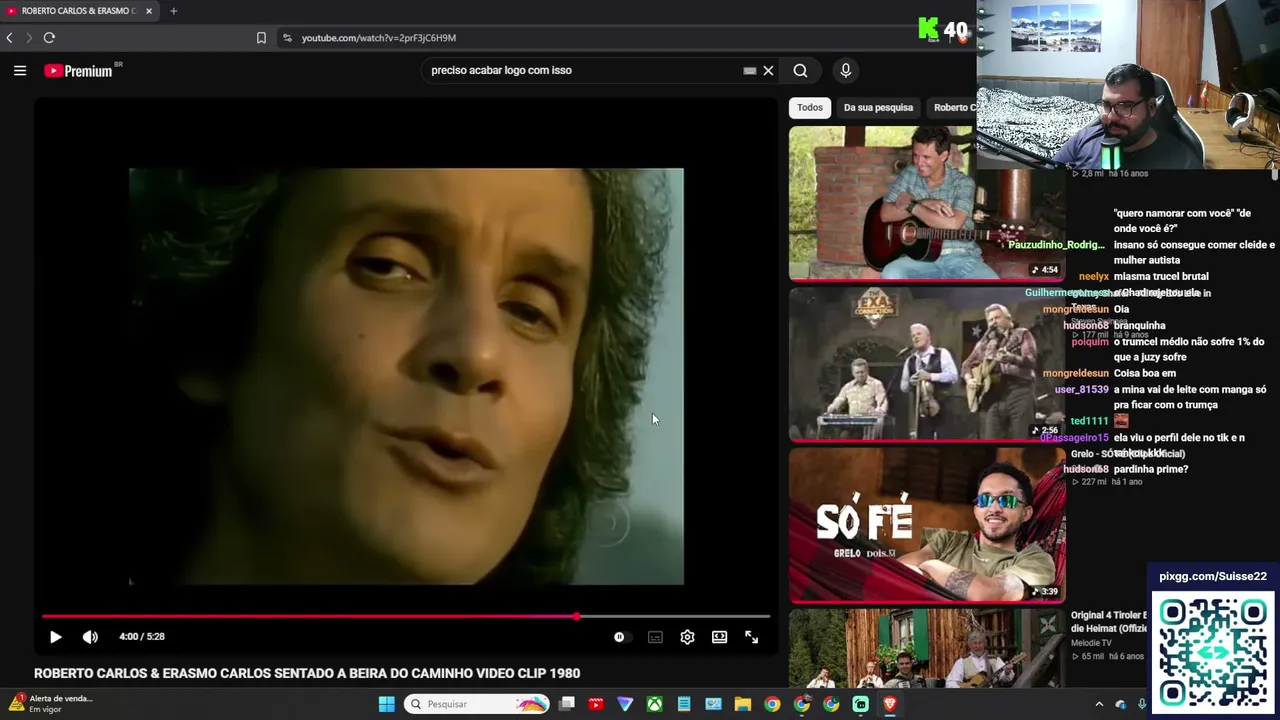Open the "Só Fé" Grelo video thumbnail
This screenshot has width=1280, height=720.
[x=927, y=526]
